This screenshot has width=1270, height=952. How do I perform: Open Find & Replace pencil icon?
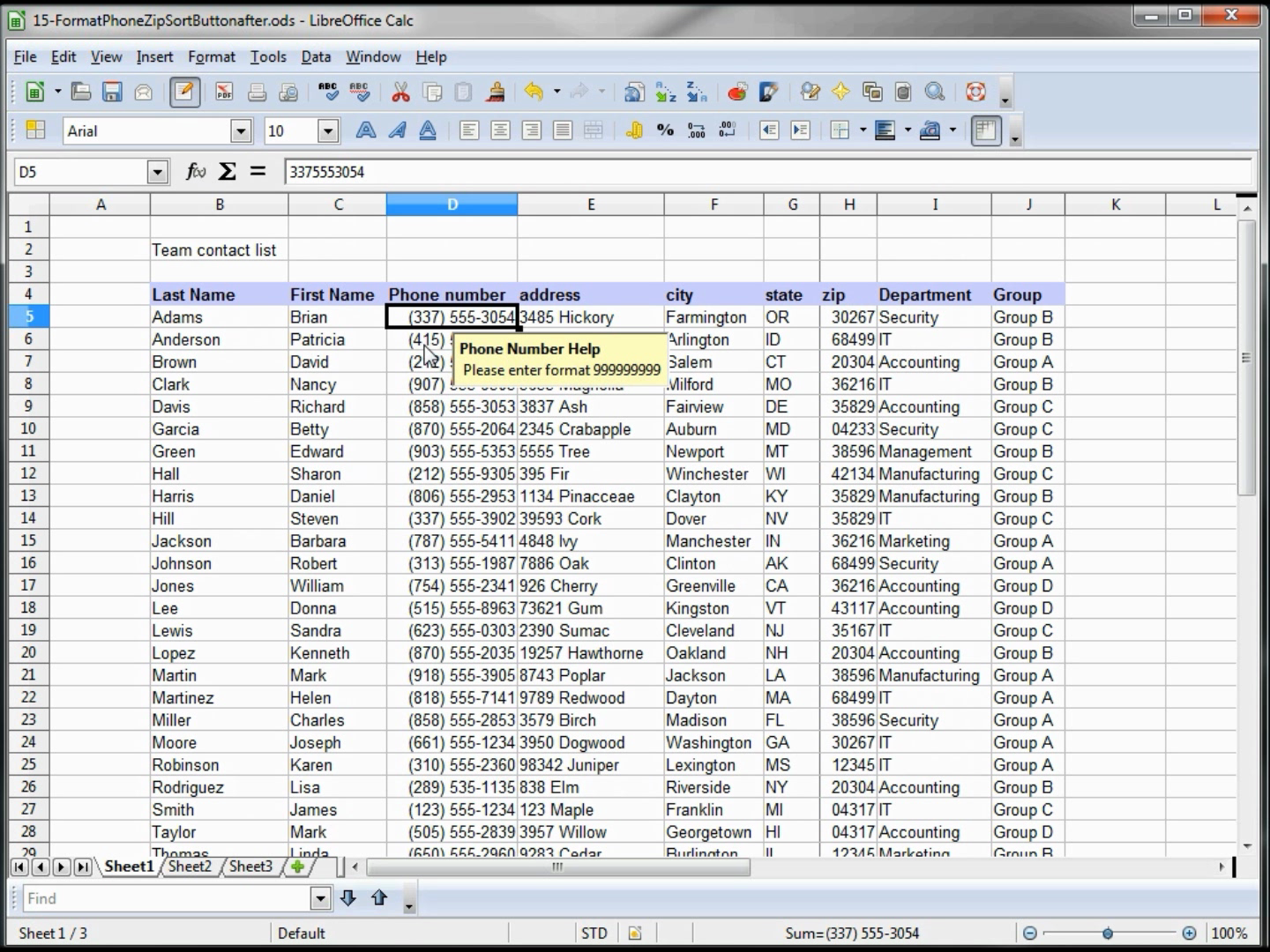810,92
